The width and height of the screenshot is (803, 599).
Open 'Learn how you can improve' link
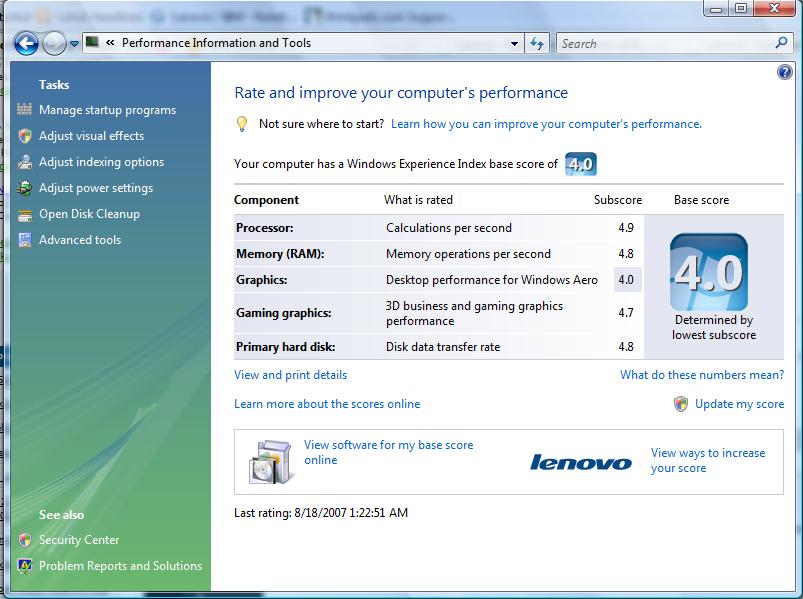point(546,124)
